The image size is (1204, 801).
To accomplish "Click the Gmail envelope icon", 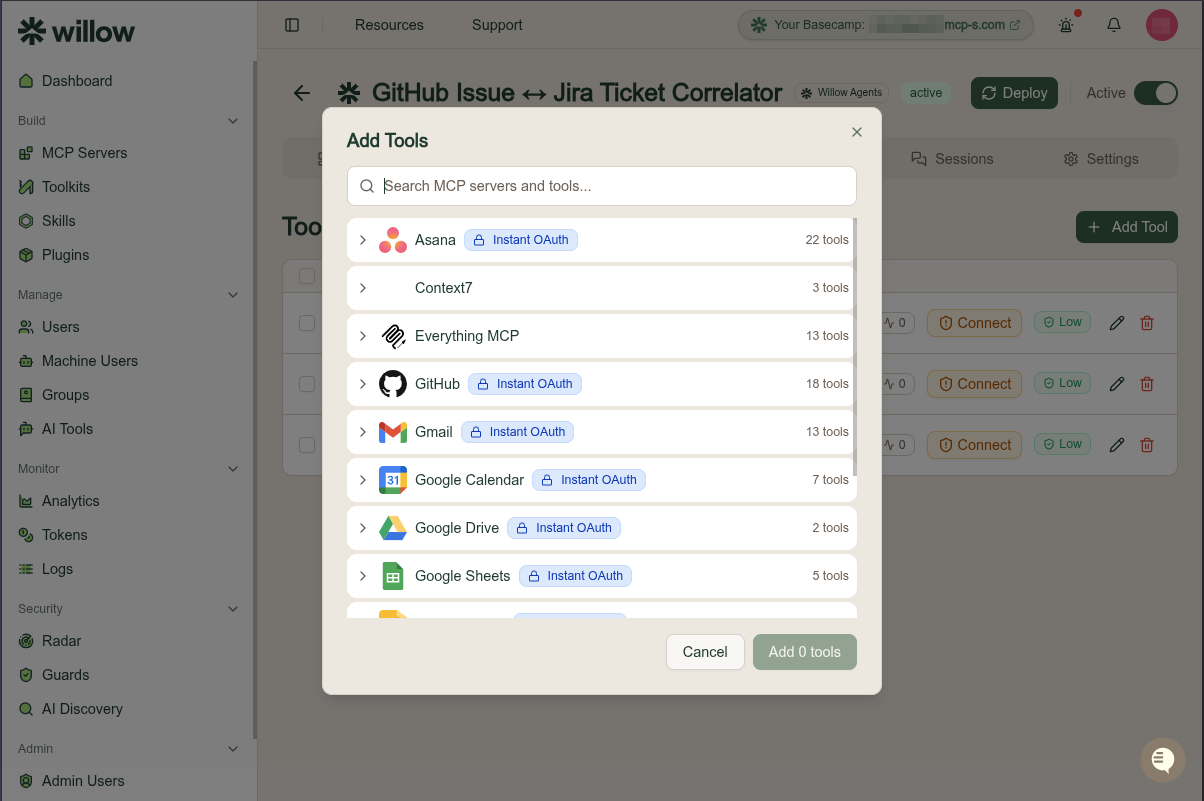I will (x=393, y=432).
